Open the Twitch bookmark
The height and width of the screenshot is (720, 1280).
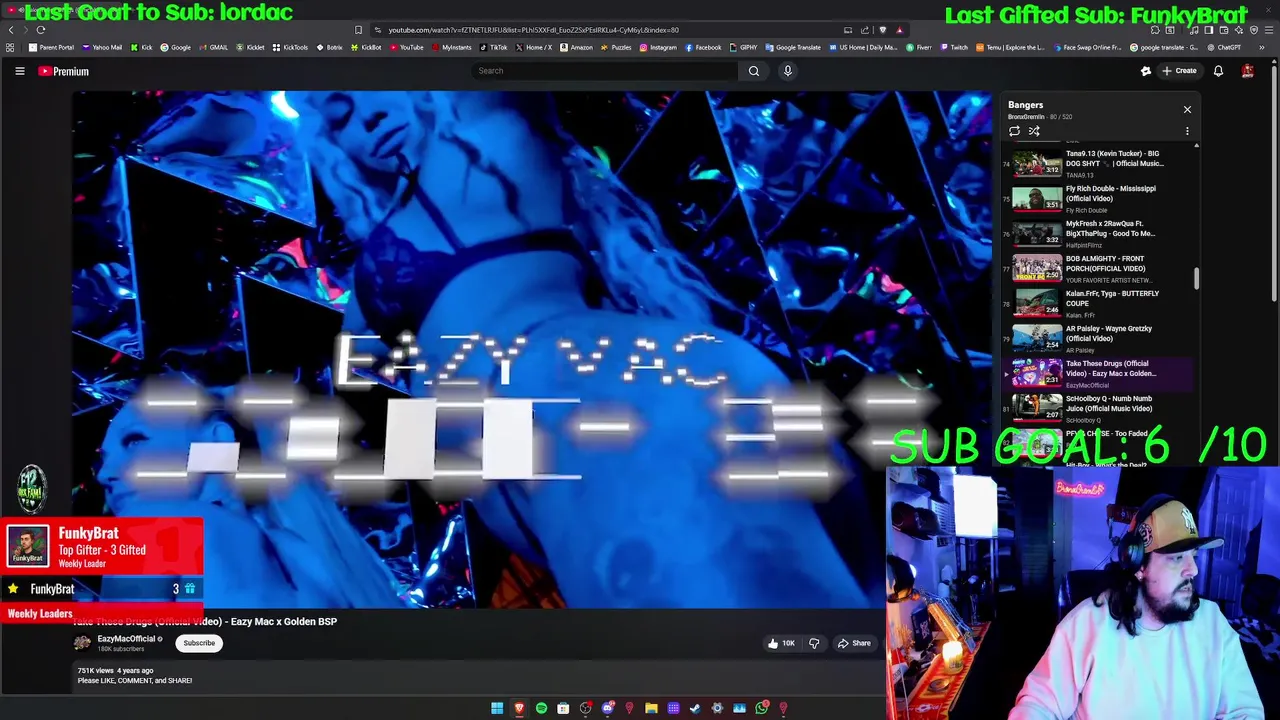coord(954,47)
